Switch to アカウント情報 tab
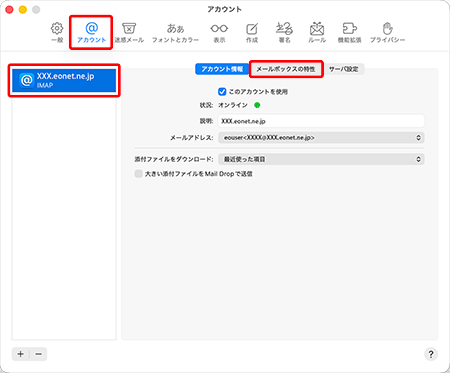 tap(222, 69)
